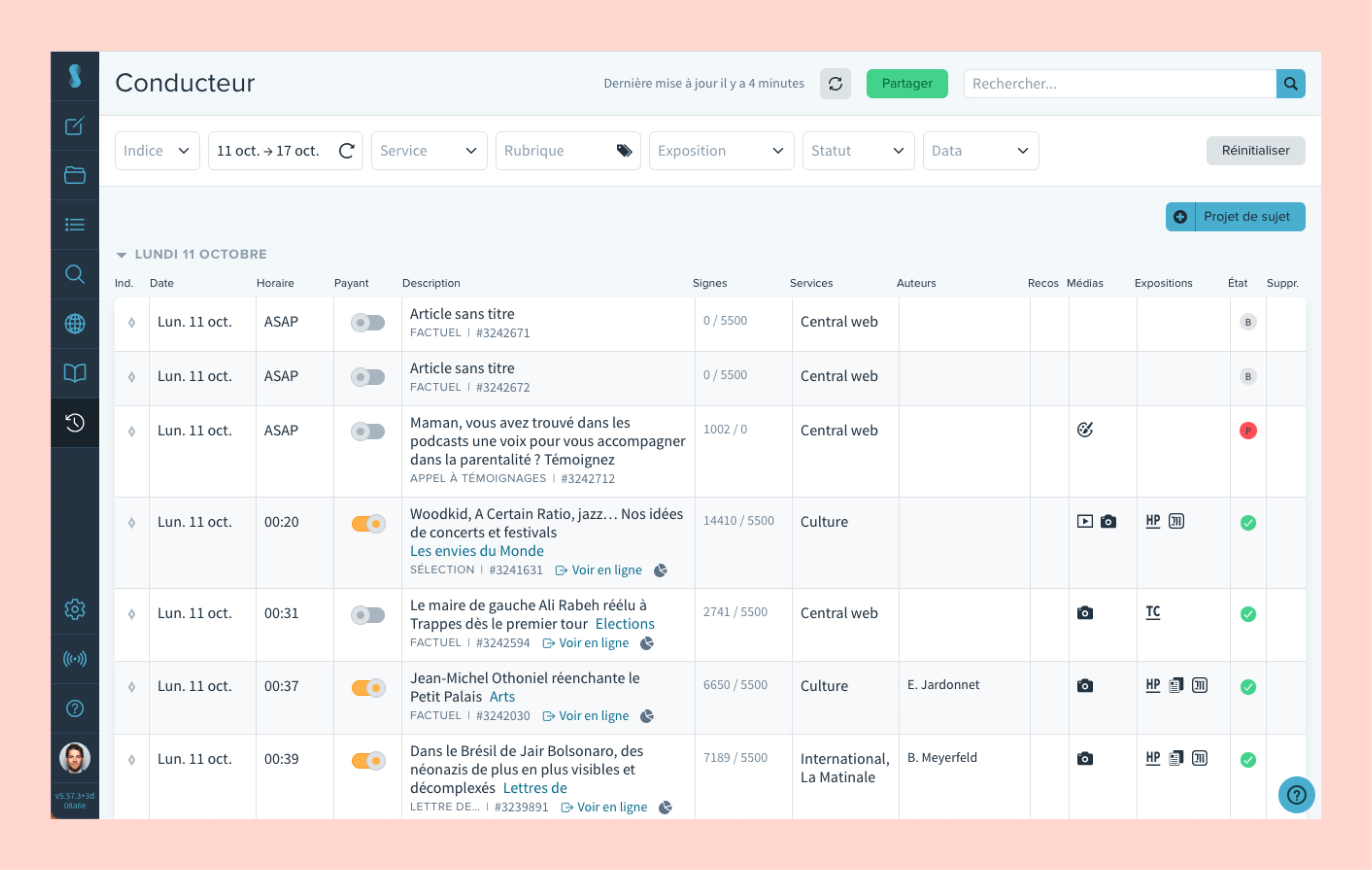Click author B. Meyerfeld

coord(942,758)
